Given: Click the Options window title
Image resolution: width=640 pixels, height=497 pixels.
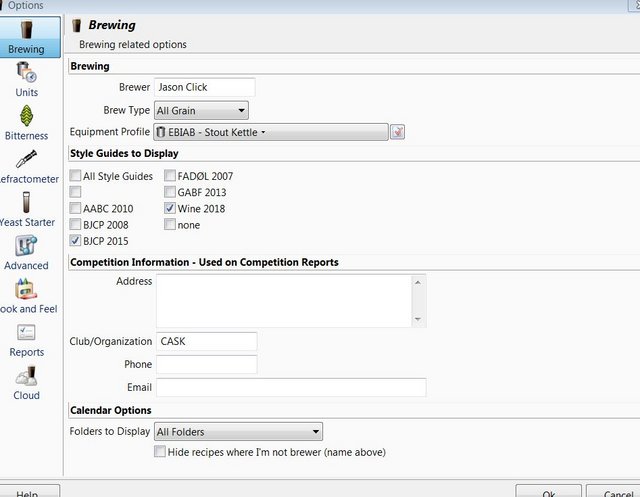Looking at the screenshot, I should coord(25,5).
